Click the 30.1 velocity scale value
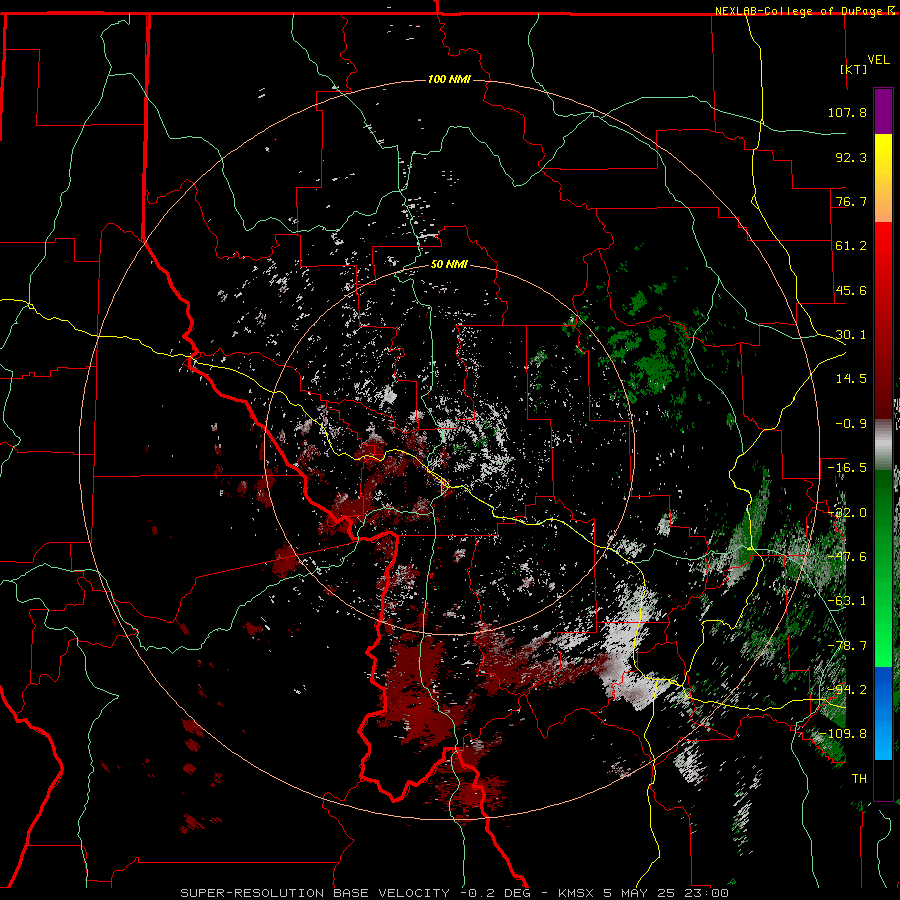Screen dimensions: 900x900 (851, 335)
